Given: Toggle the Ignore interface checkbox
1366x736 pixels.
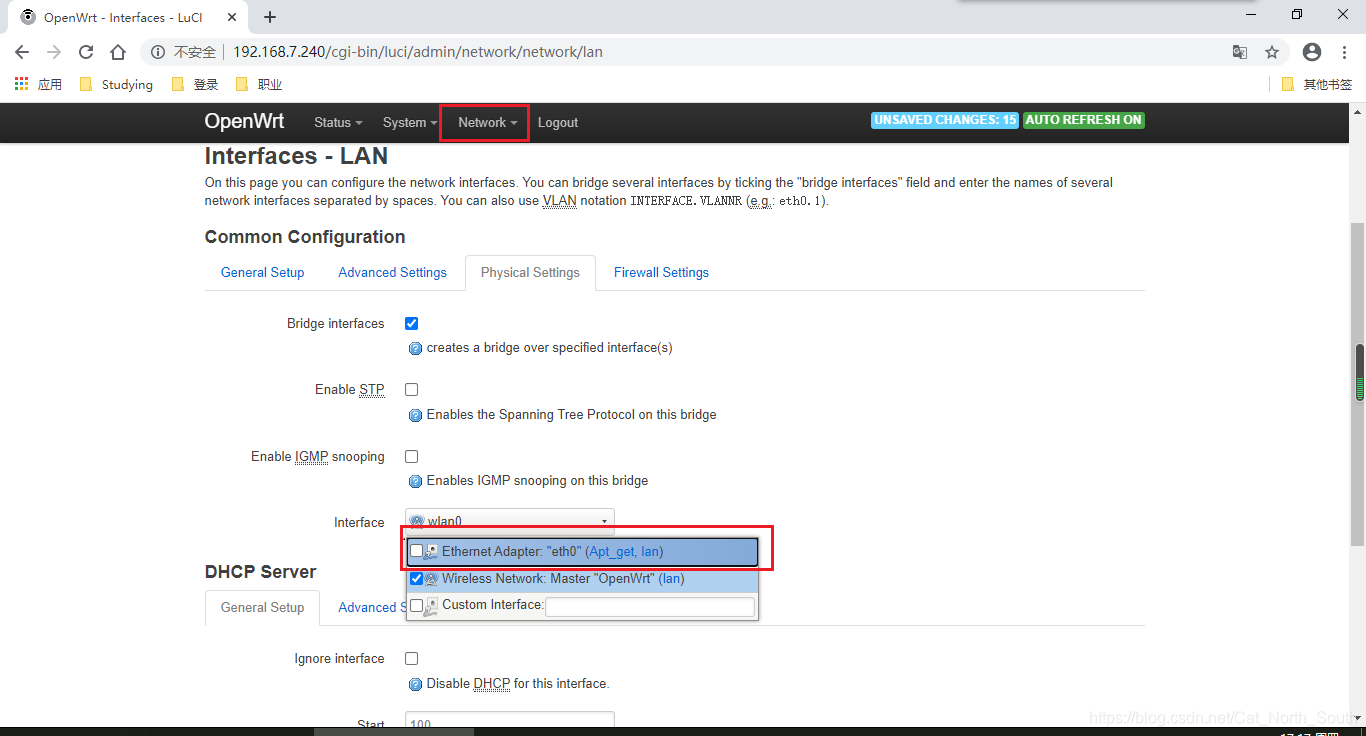Looking at the screenshot, I should (411, 658).
